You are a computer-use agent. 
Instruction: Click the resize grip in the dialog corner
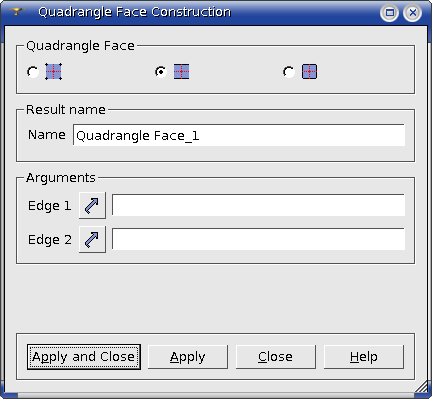422,387
